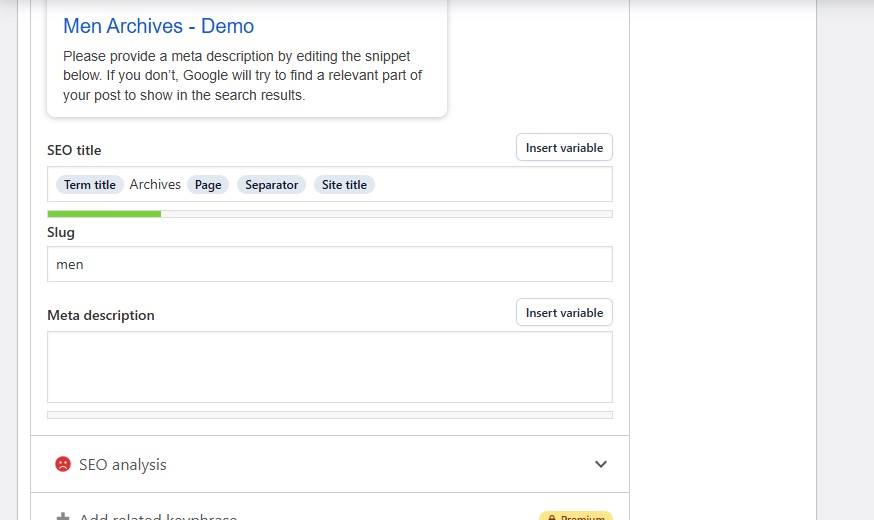Viewport: 874px width, 520px height.
Task: Click the Insert variable button for Meta description
Action: (564, 313)
